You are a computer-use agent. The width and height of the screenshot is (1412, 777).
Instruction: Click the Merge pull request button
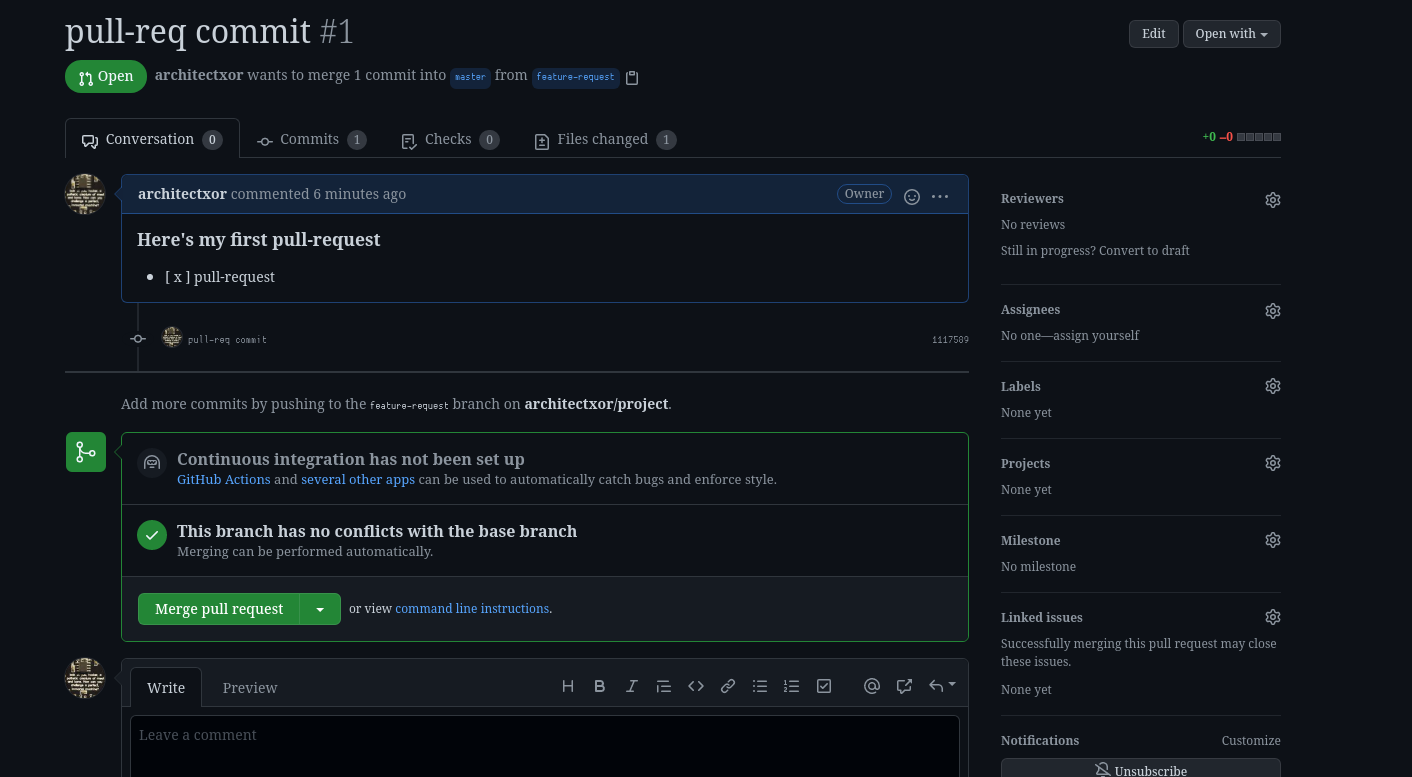(x=219, y=609)
